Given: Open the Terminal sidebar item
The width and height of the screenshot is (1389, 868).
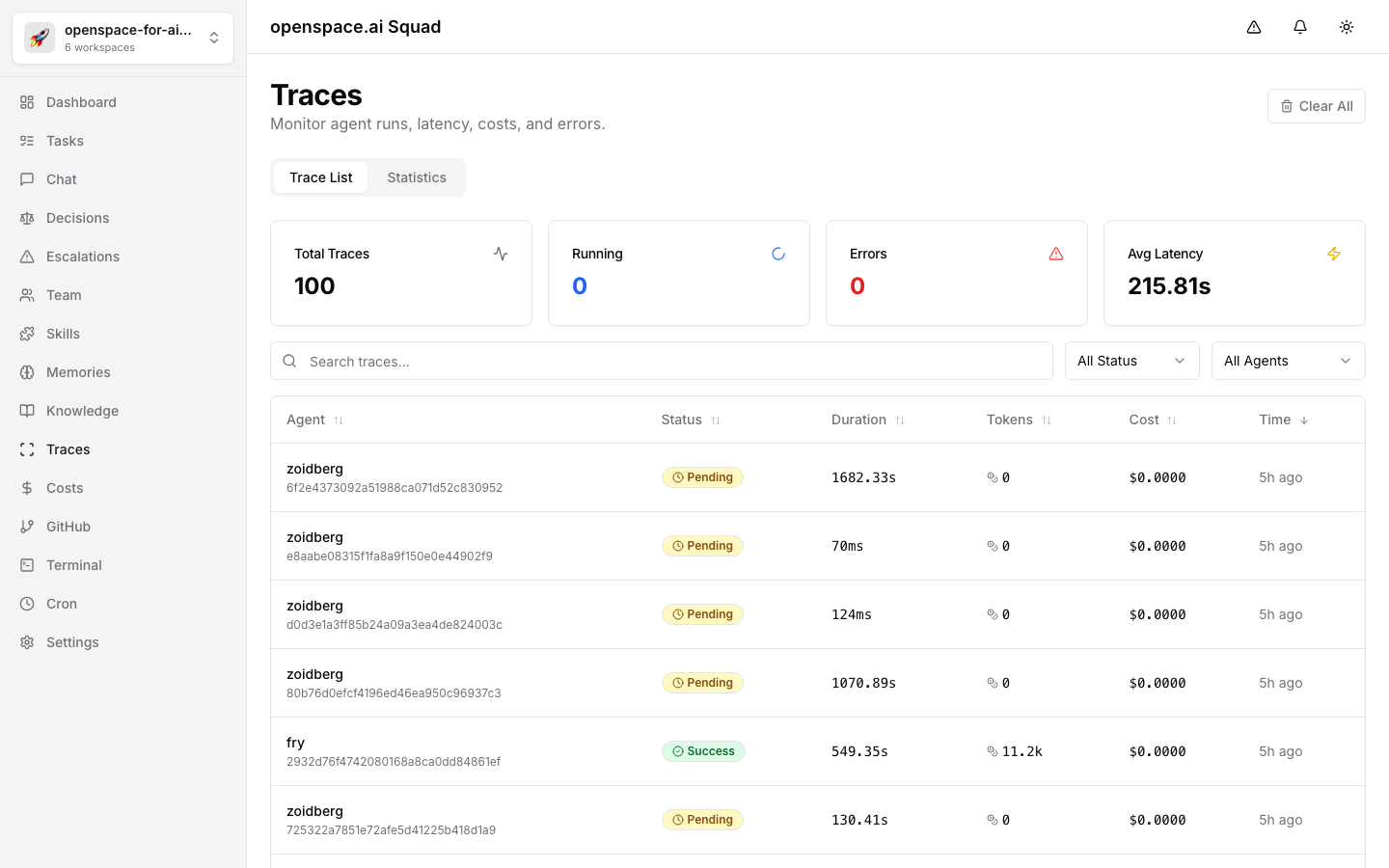Looking at the screenshot, I should pos(74,565).
